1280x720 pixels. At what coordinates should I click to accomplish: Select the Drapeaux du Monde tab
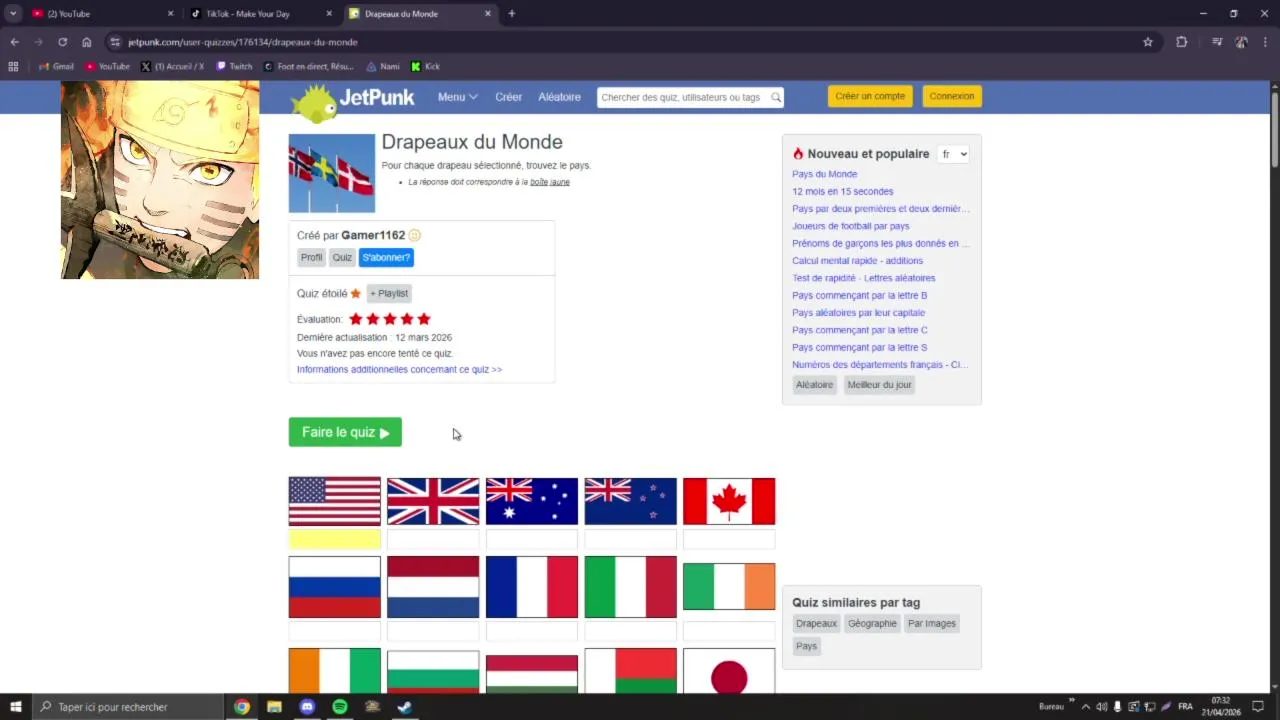coord(420,14)
